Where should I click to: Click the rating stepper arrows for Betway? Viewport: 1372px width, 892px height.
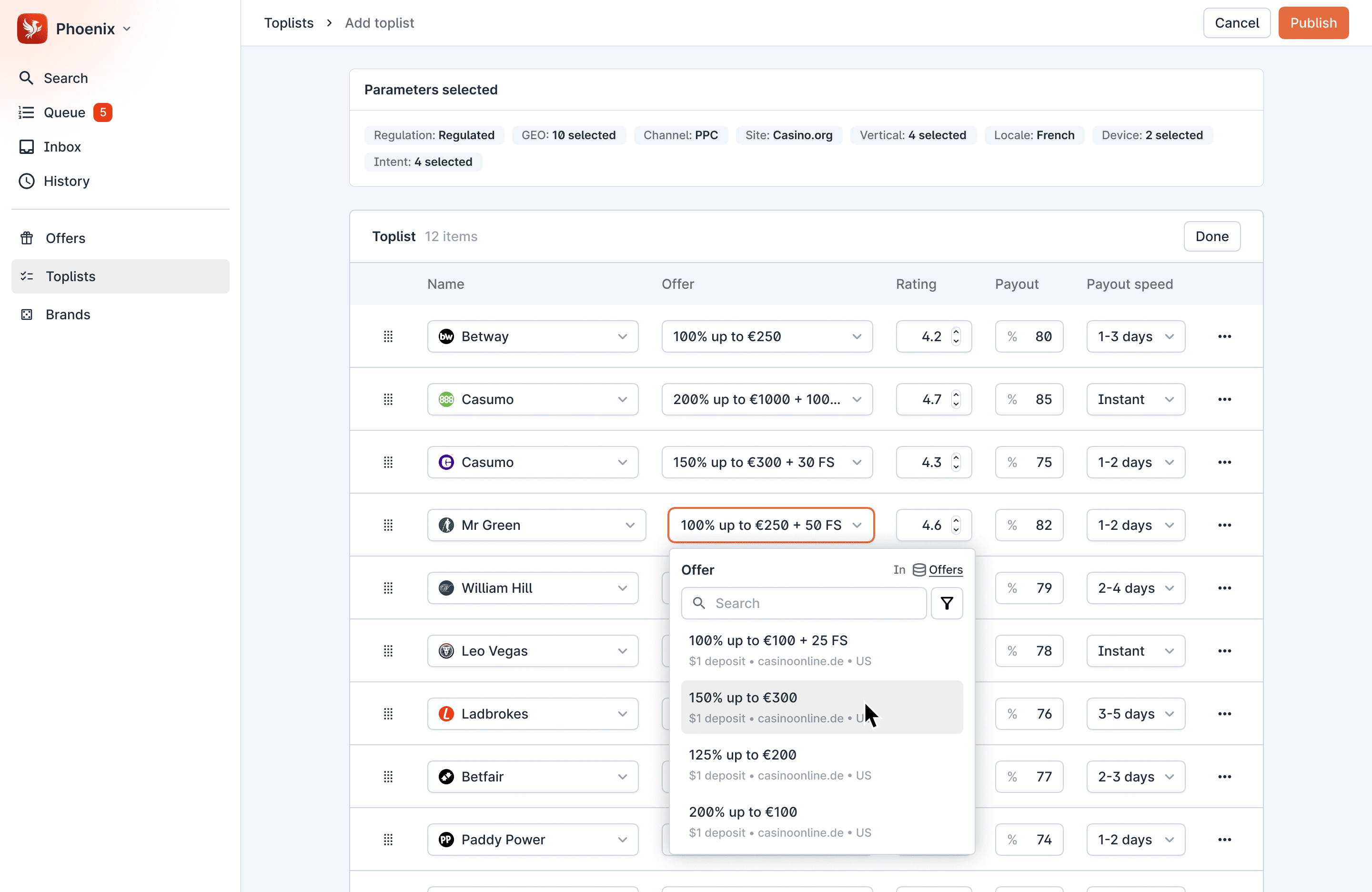pos(956,336)
